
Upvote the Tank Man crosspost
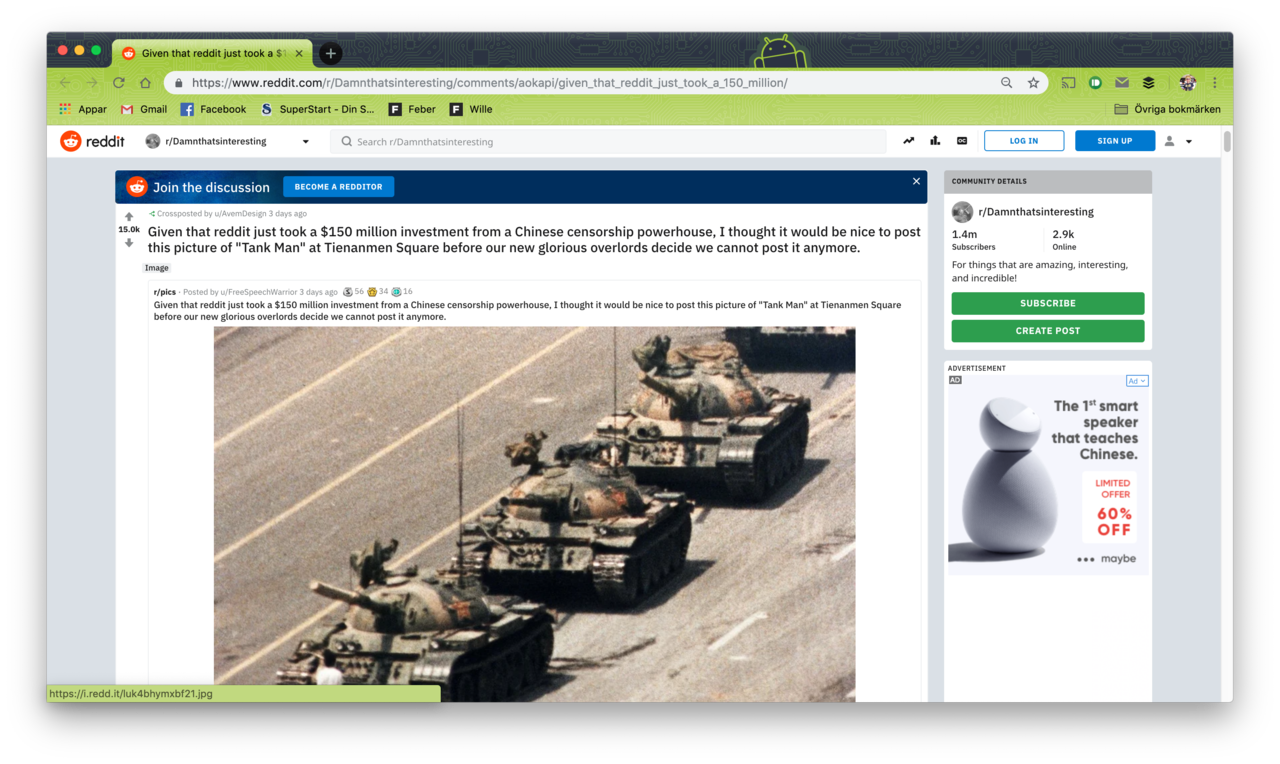click(x=129, y=217)
